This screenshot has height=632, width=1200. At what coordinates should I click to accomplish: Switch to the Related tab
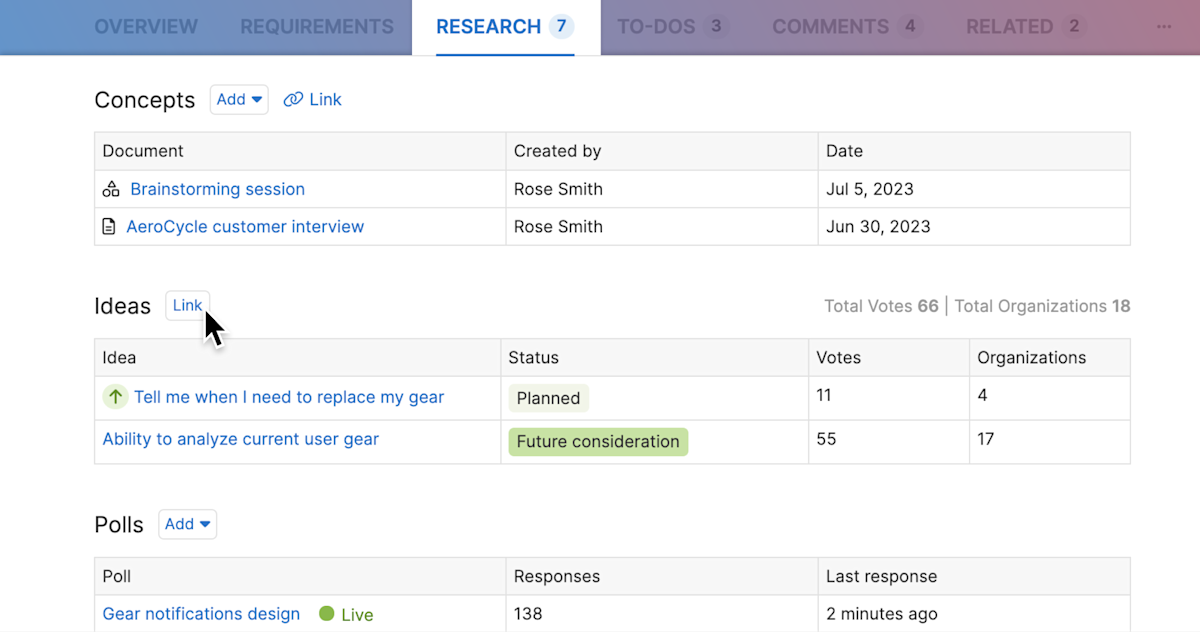1010,27
